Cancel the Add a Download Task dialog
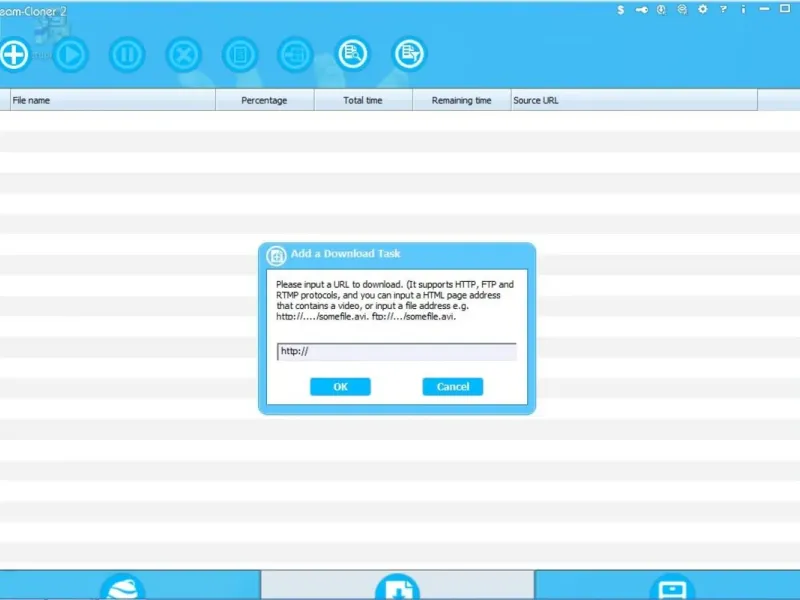 click(x=453, y=387)
